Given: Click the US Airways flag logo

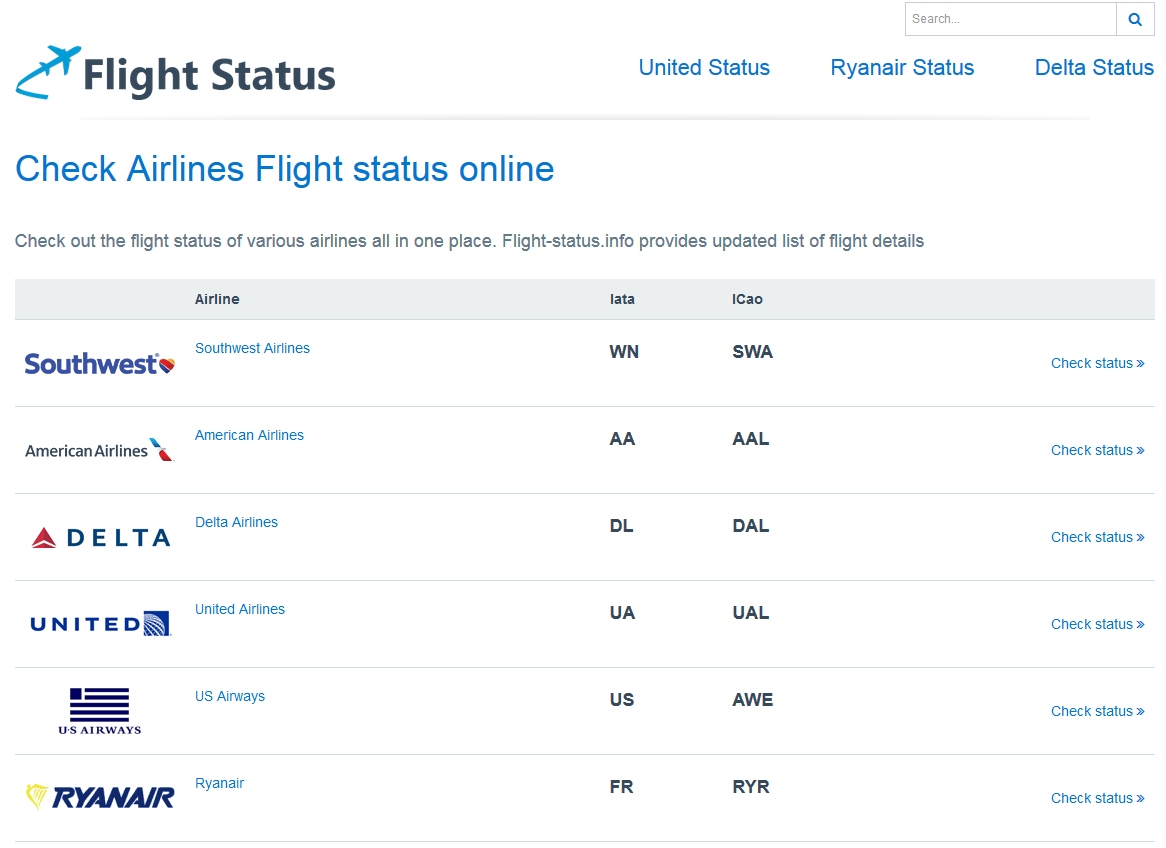Looking at the screenshot, I should (100, 711).
